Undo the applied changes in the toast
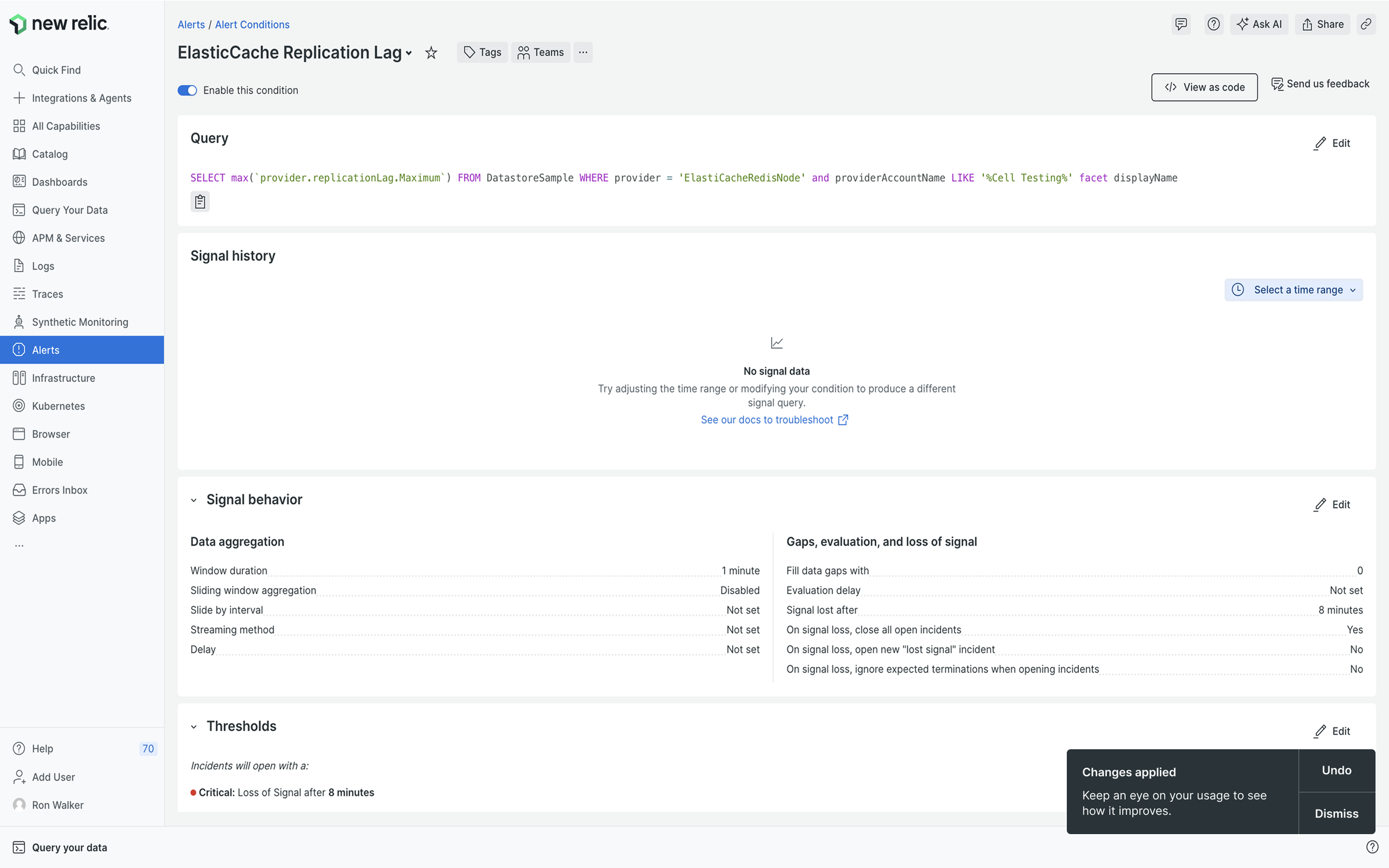 pyautogui.click(x=1336, y=770)
